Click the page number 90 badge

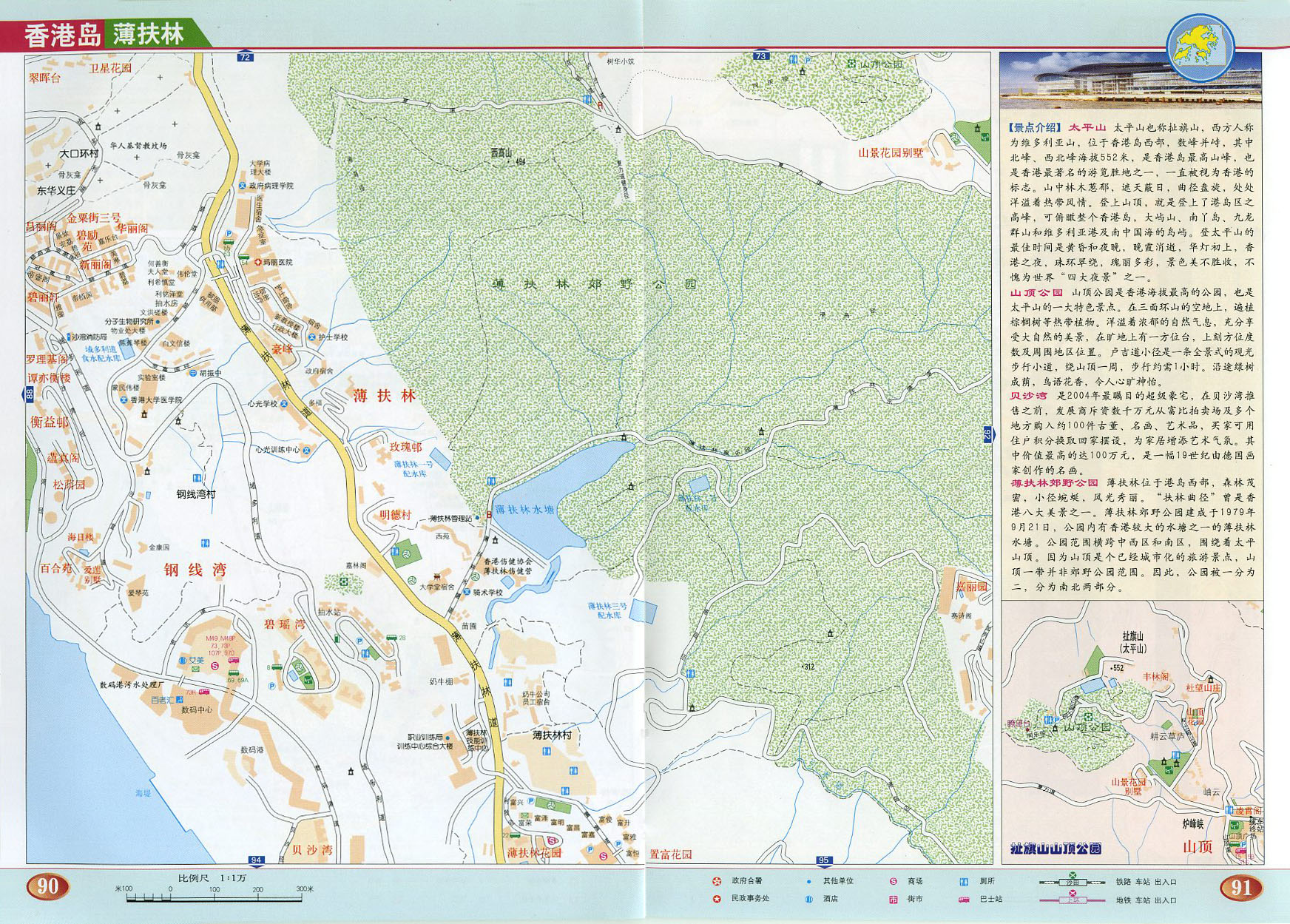pos(48,886)
